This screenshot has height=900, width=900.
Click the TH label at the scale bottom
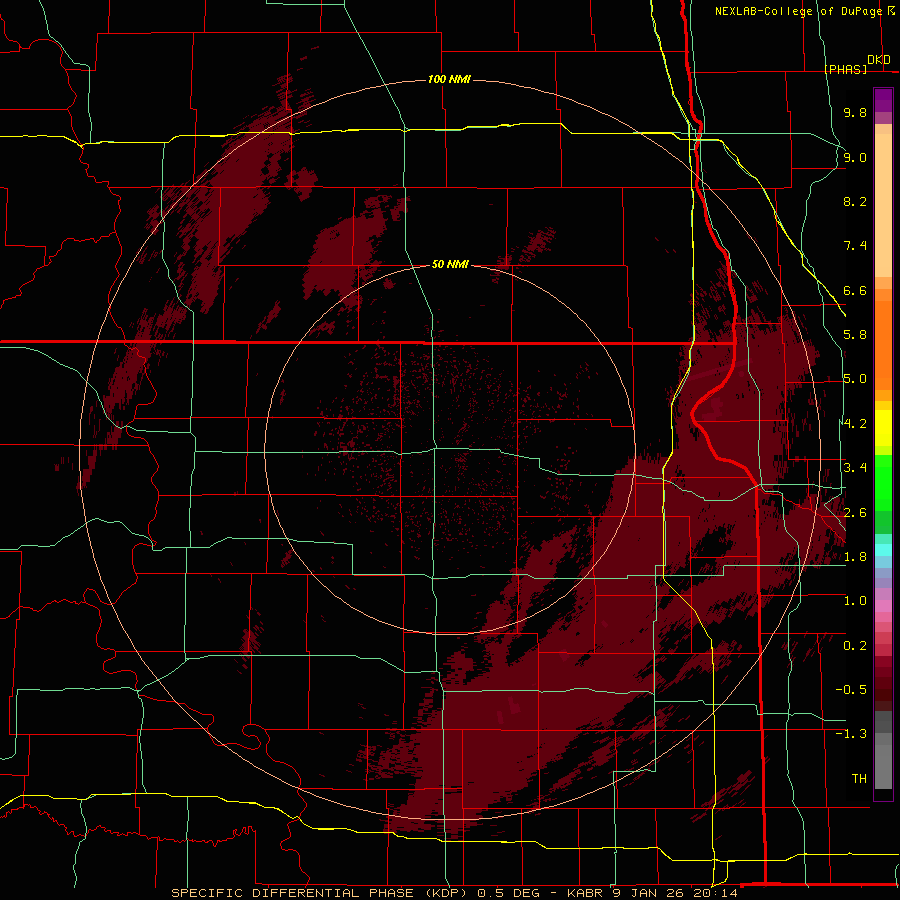(859, 779)
